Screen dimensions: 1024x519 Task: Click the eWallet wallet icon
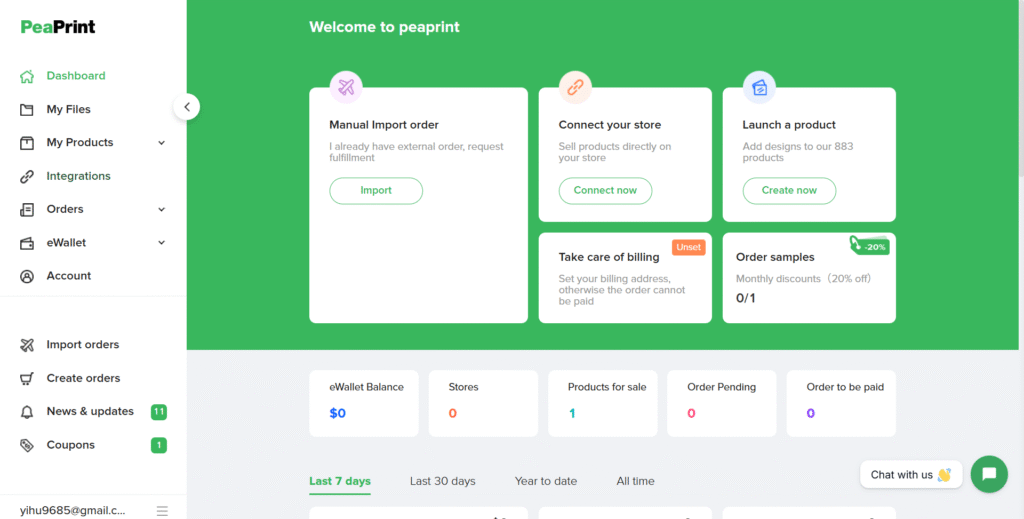[27, 243]
